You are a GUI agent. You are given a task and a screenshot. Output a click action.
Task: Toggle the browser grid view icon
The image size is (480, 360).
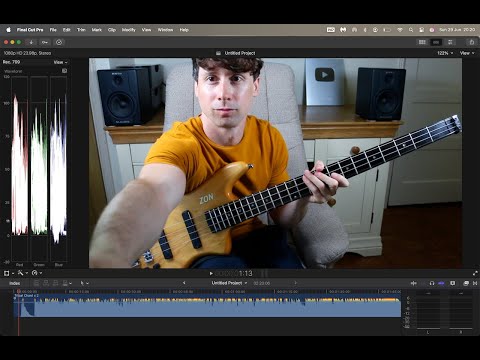(422, 42)
